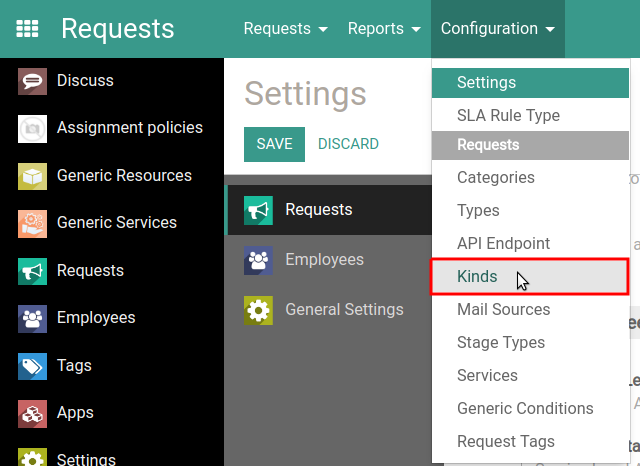Viewport: 640px width, 466px height.
Task: Click the DISCARD link
Action: tap(348, 144)
